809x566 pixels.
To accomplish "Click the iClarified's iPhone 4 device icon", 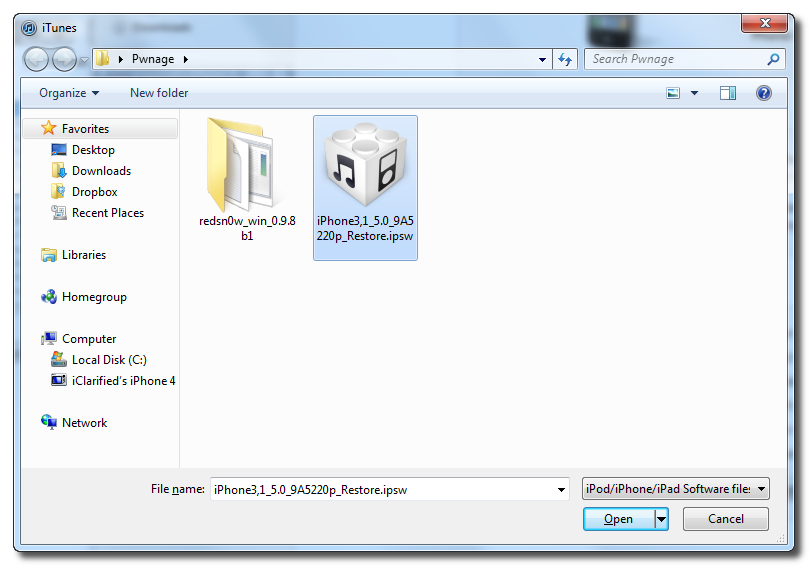I will pyautogui.click(x=59, y=380).
